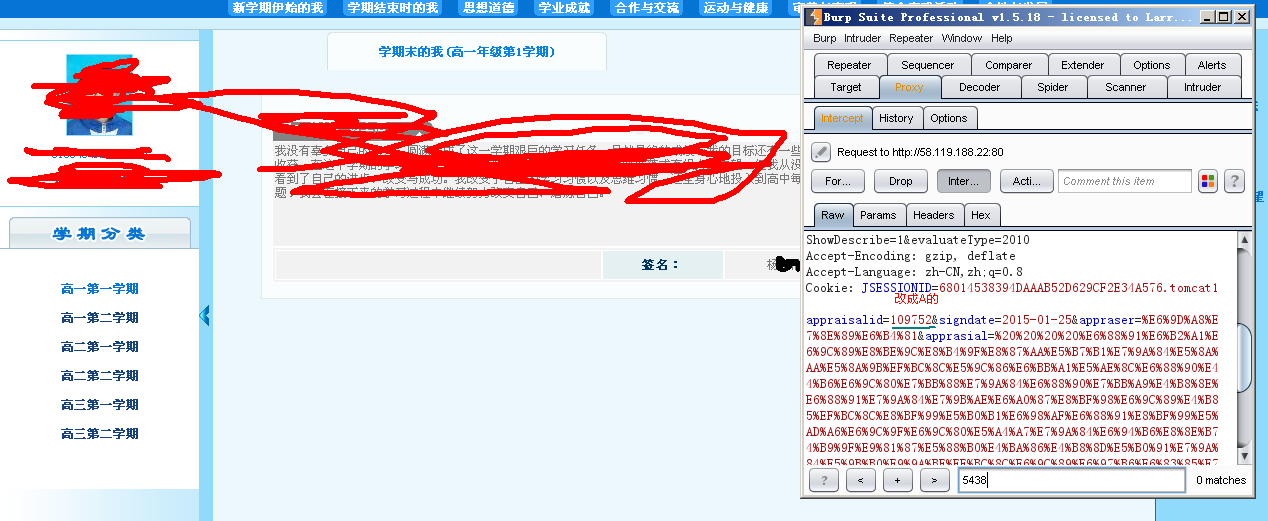Click 'Request to http://58.119.188.22:80' label
Screen dimensions: 1268x521
pyautogui.click(x=920, y=152)
